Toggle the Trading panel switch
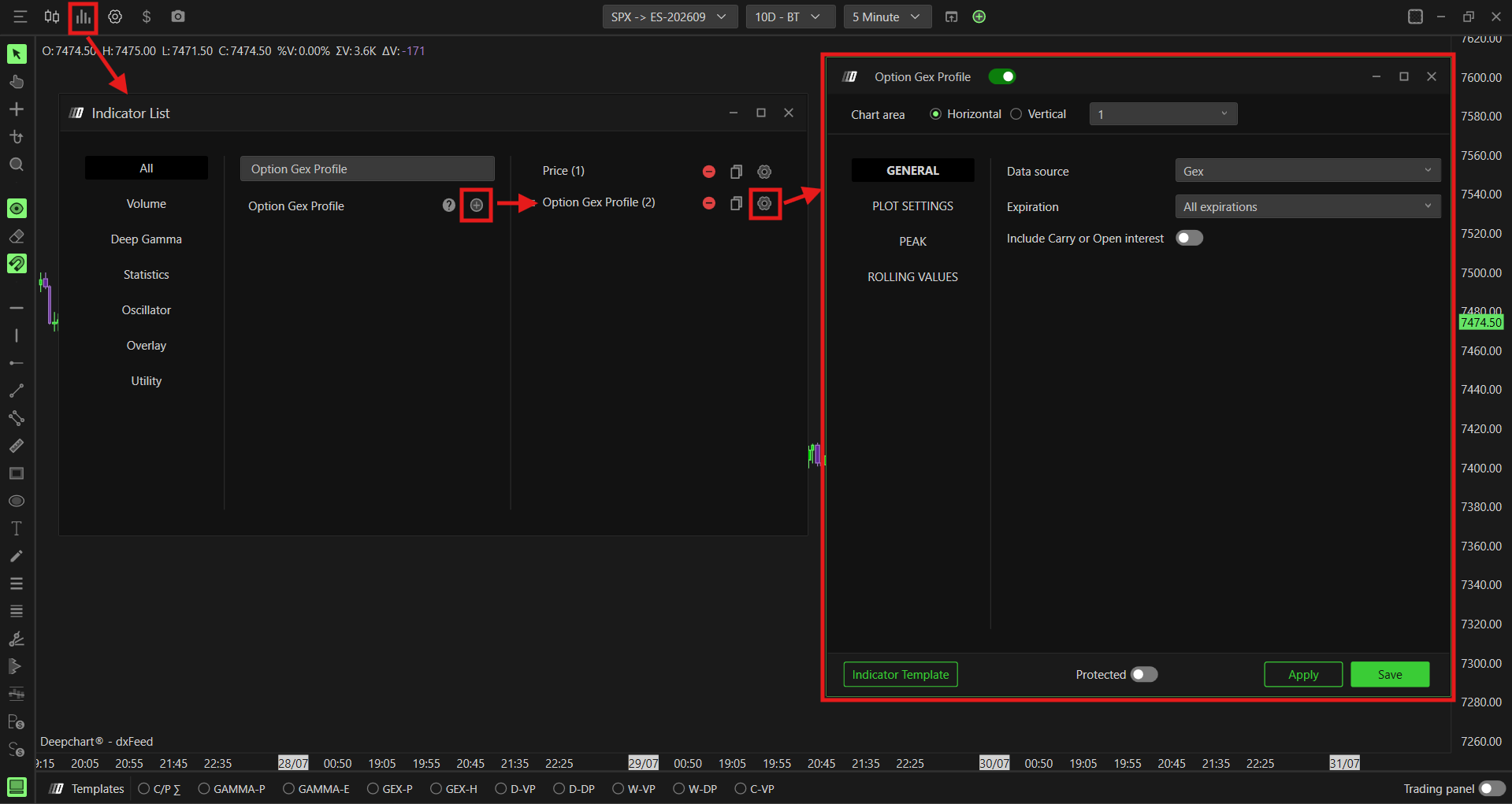1512x804 pixels. (x=1492, y=788)
